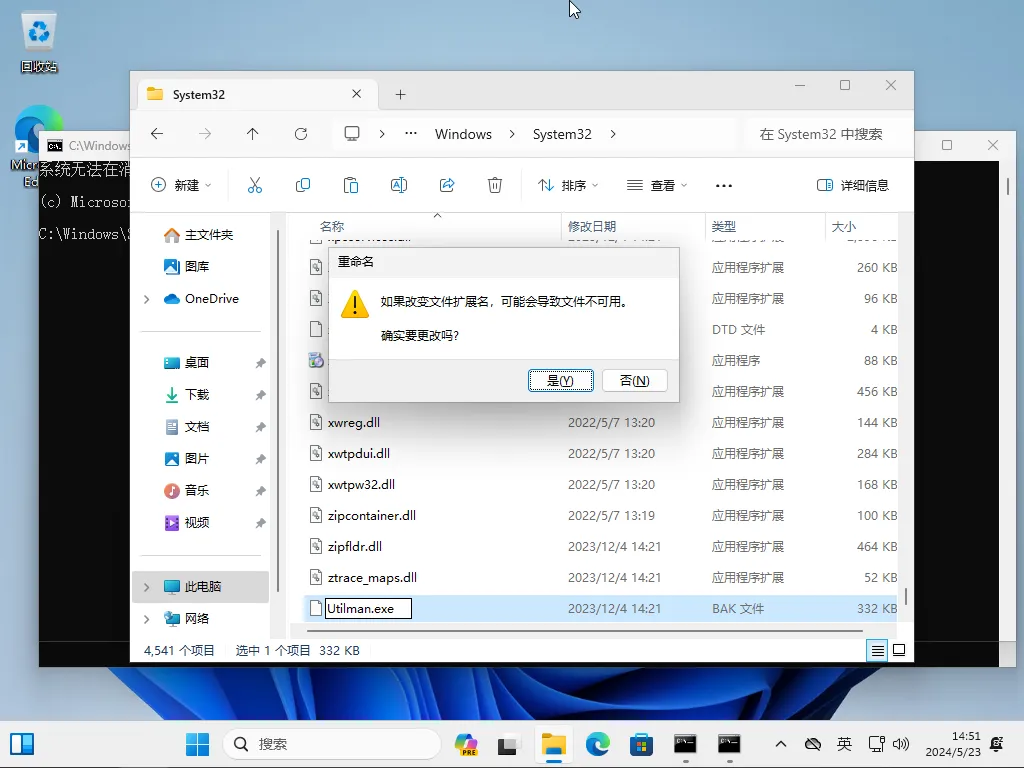
Task: Click the Delete trash icon in toolbar
Action: 495,185
